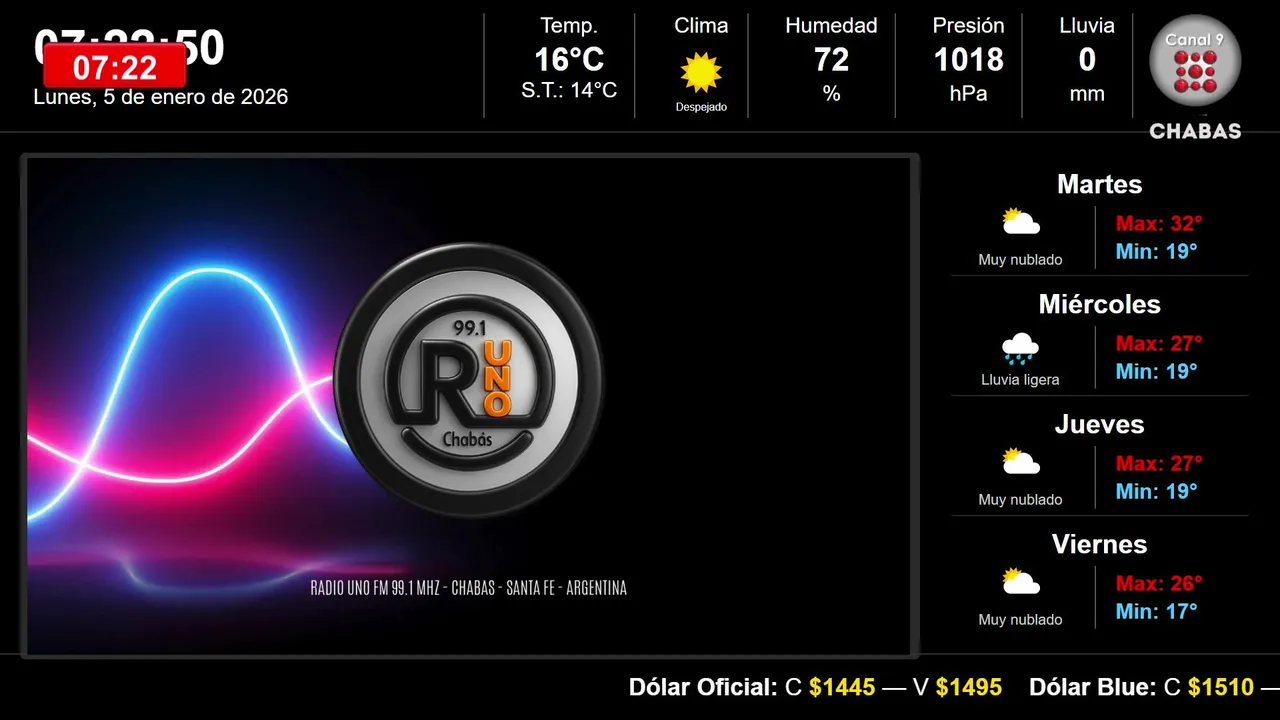The height and width of the screenshot is (720, 1280).
Task: Click the 16°C temperature value
Action: pos(569,60)
